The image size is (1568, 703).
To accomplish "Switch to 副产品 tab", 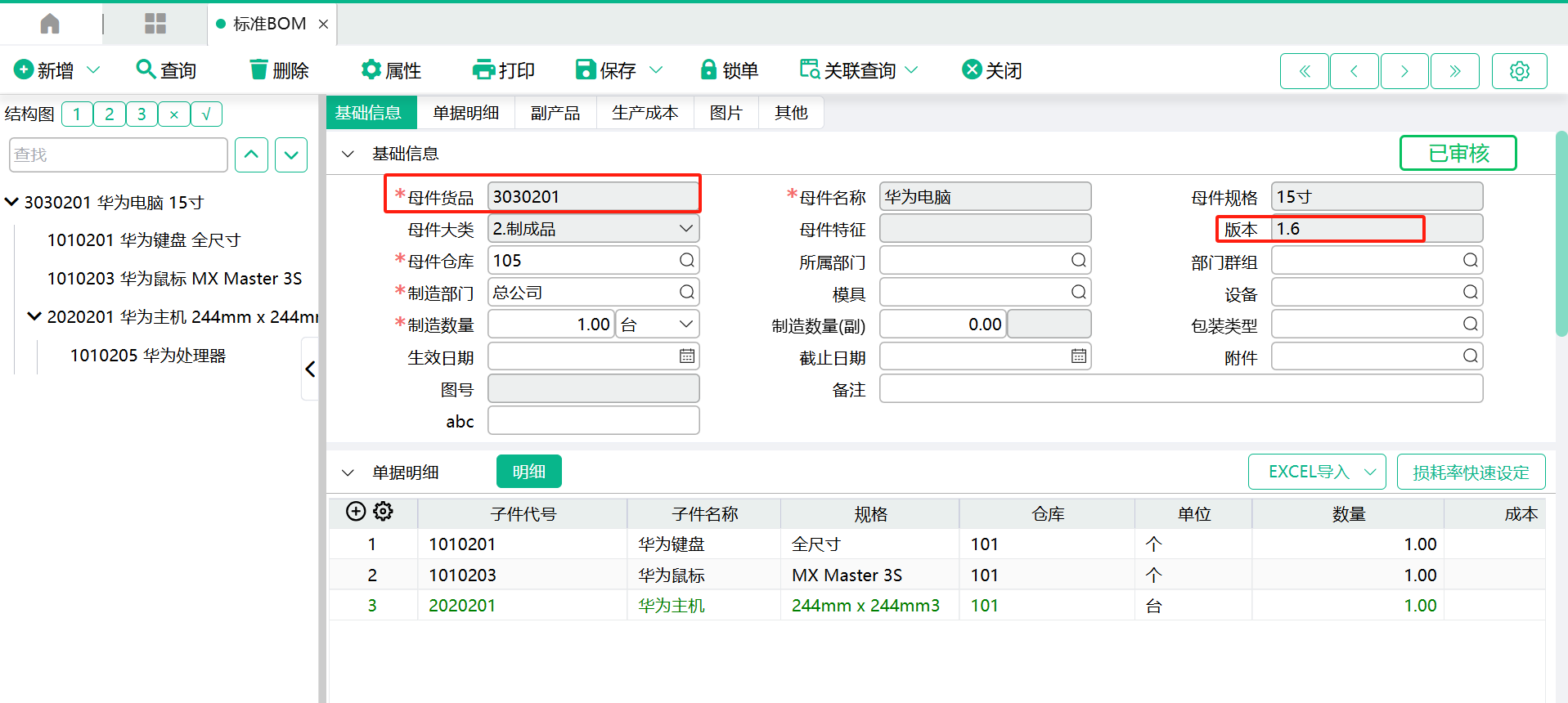I will [555, 113].
